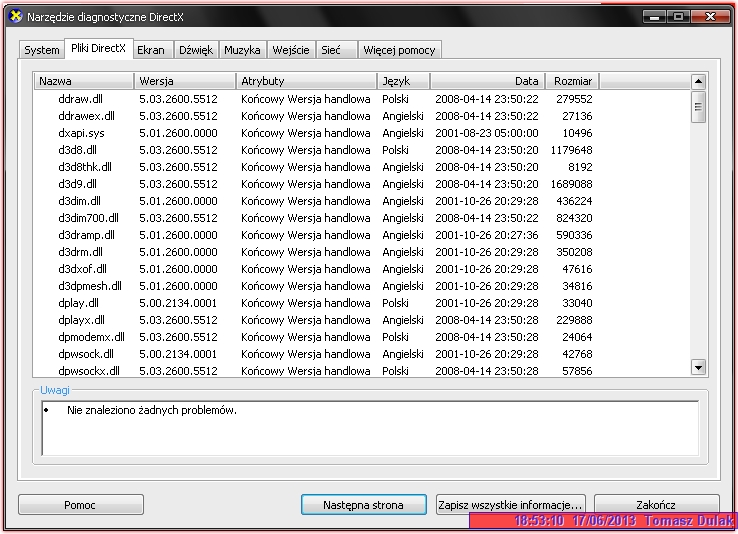Switch to the System tab
Screen dimensions: 738x534
pyautogui.click(x=41, y=50)
